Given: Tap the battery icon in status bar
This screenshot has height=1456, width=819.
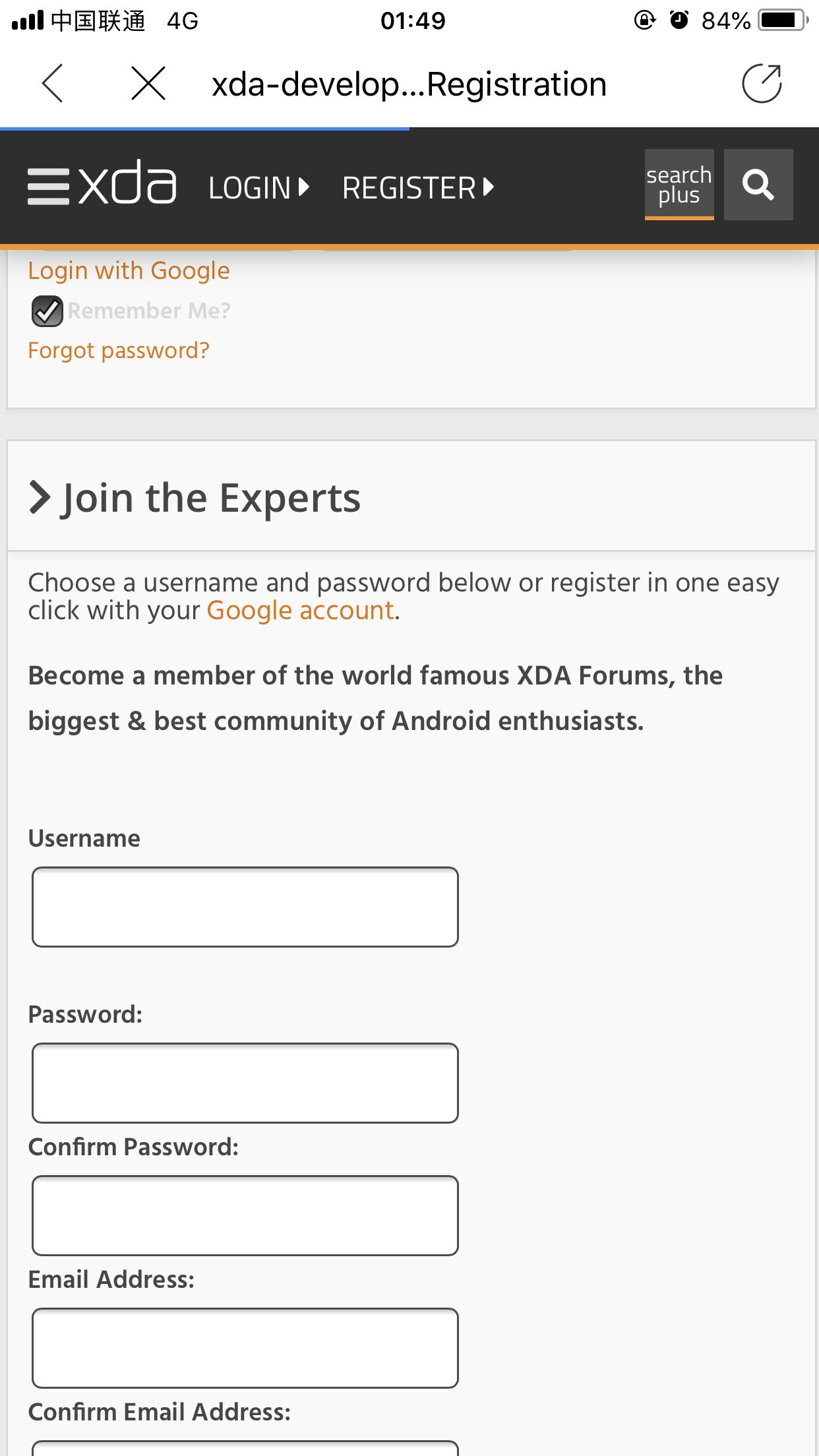Looking at the screenshot, I should pos(782,20).
